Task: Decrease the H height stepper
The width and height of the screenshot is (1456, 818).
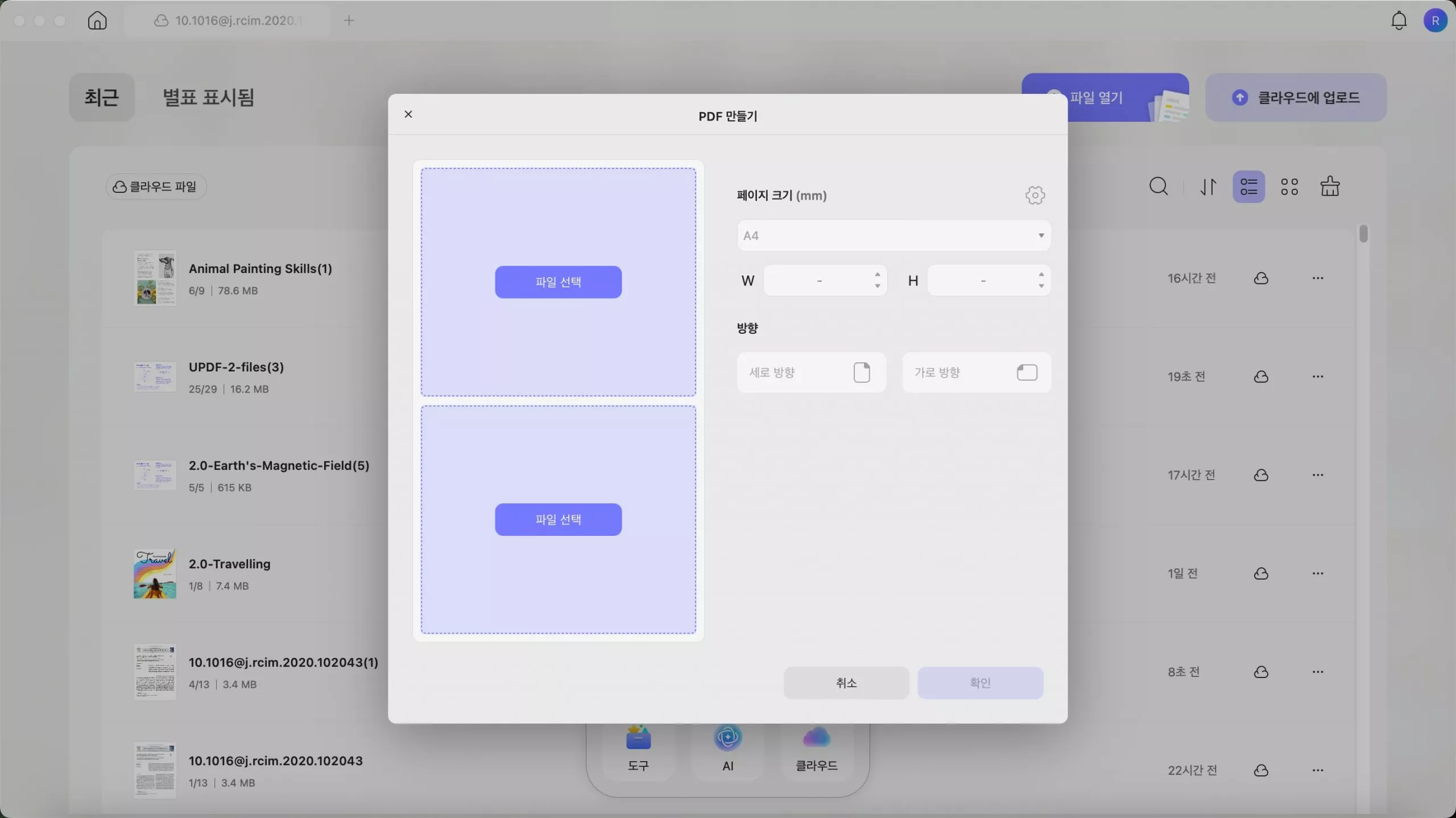Action: pyautogui.click(x=1041, y=286)
